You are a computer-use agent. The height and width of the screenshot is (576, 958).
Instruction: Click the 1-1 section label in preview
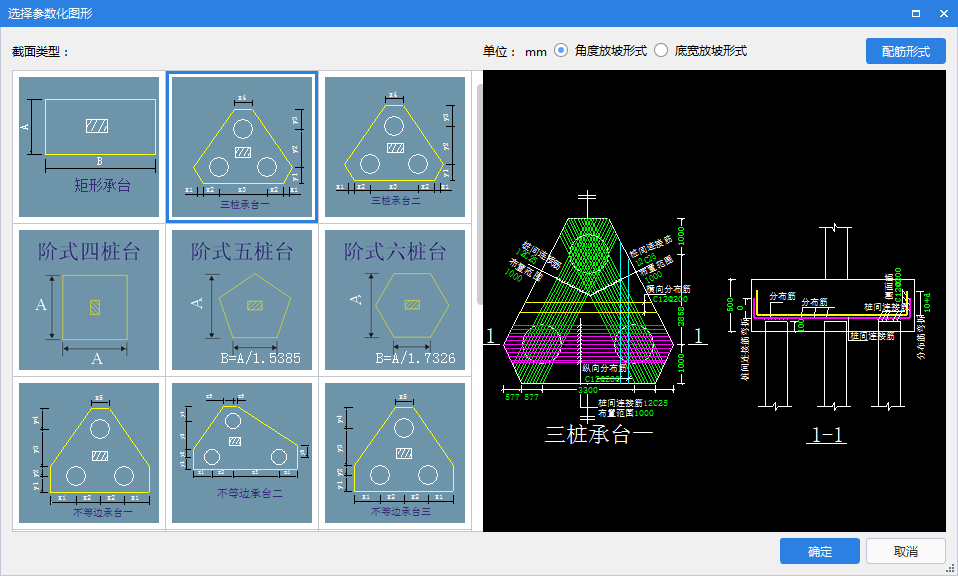coord(827,434)
